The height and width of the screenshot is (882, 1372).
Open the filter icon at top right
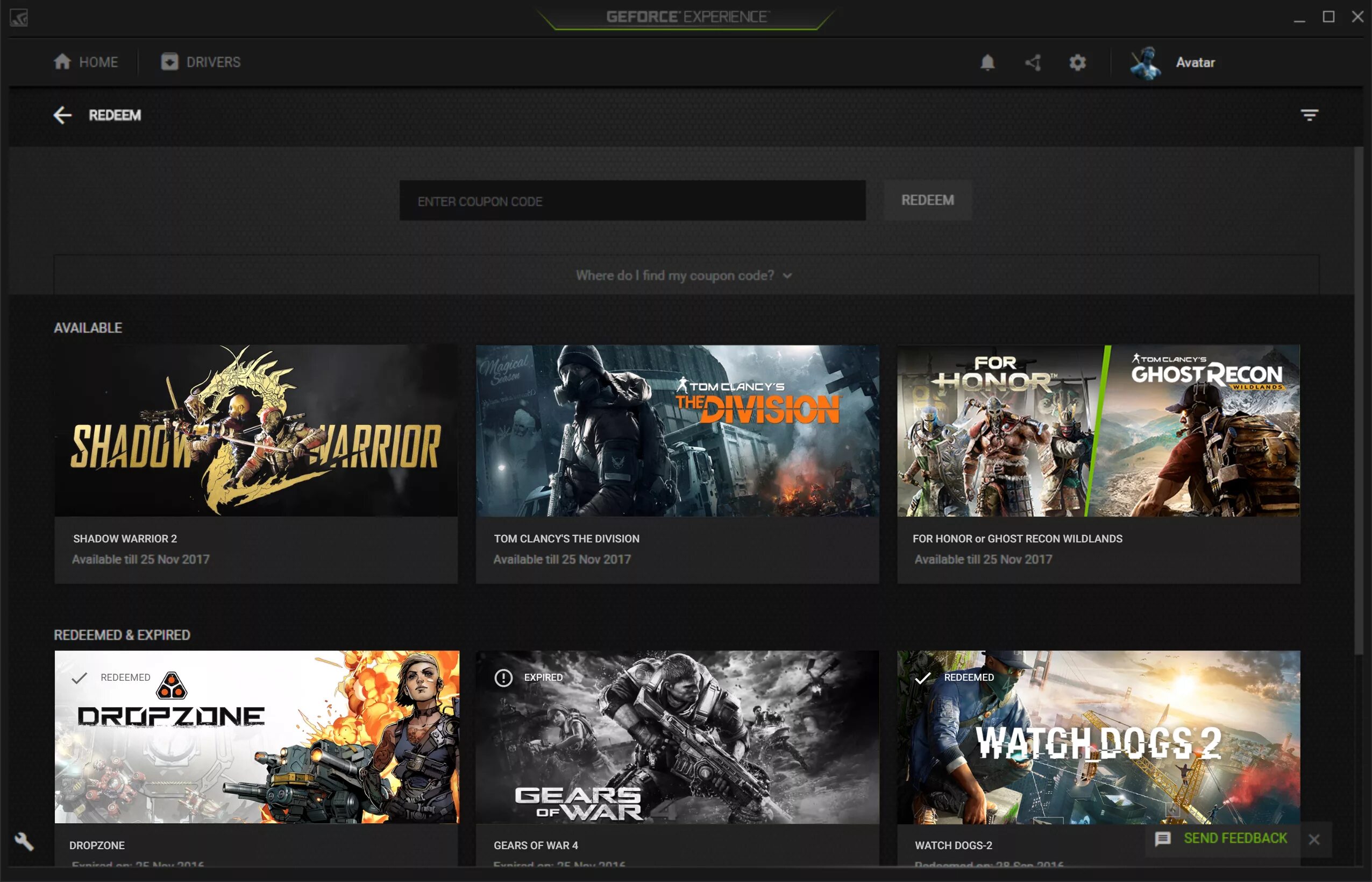(1310, 115)
